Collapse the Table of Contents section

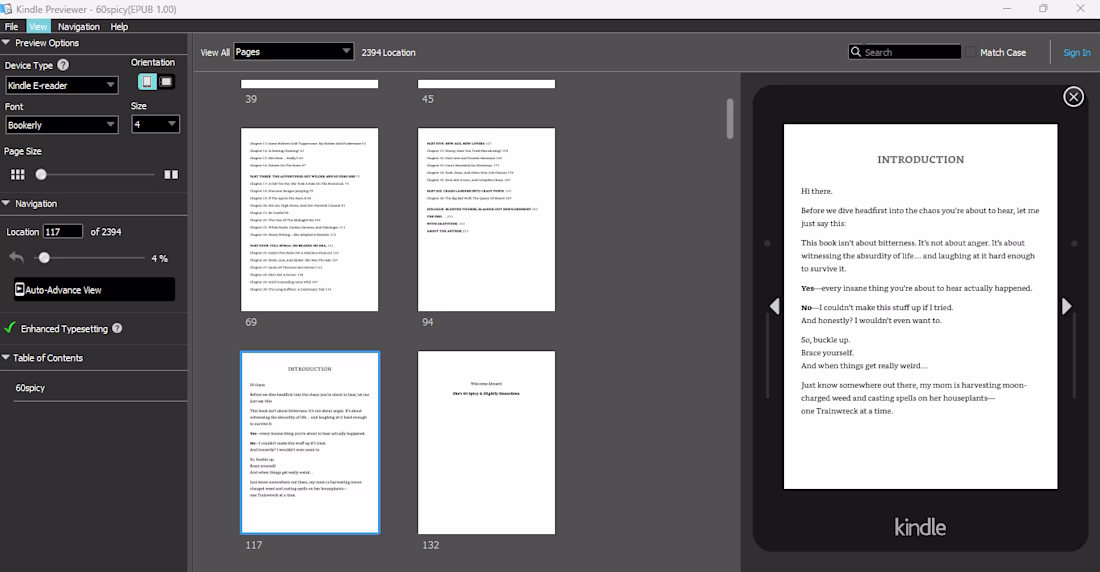[x=6, y=357]
